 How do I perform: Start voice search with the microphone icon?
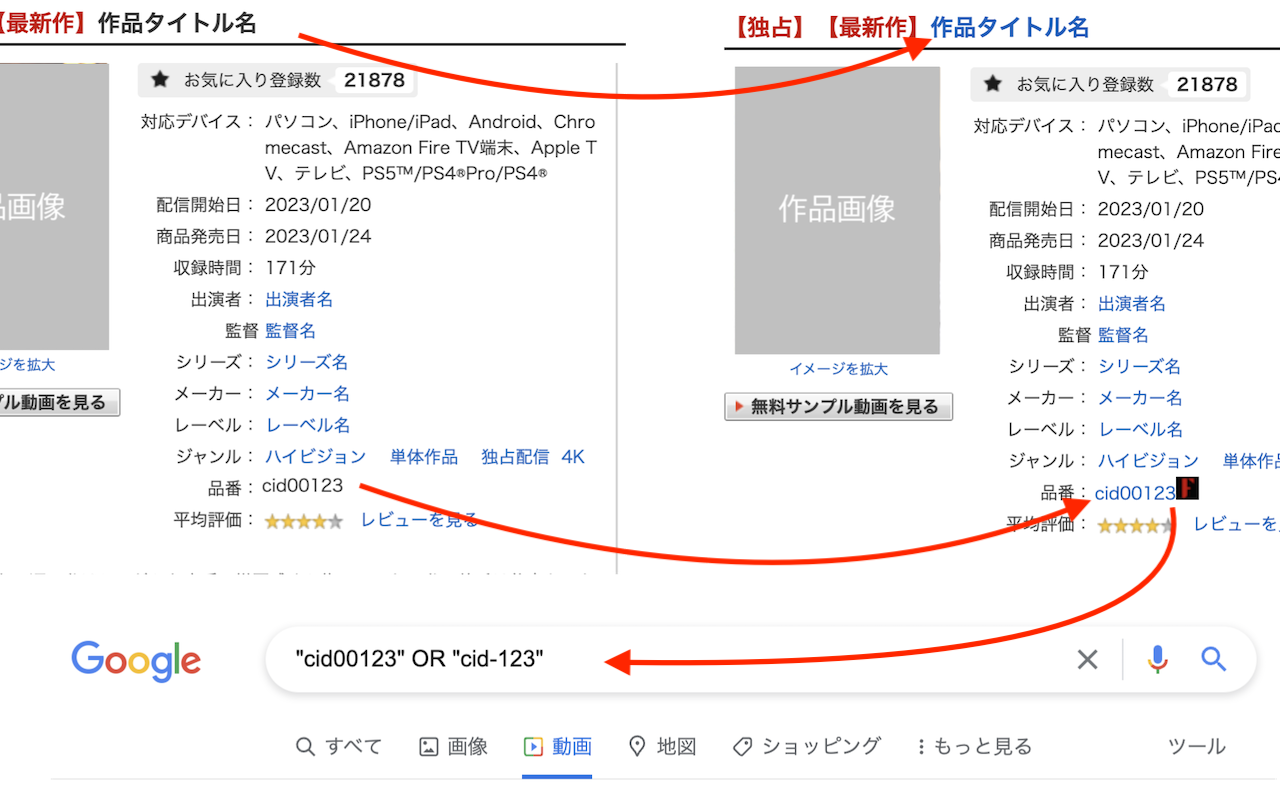tap(1158, 659)
